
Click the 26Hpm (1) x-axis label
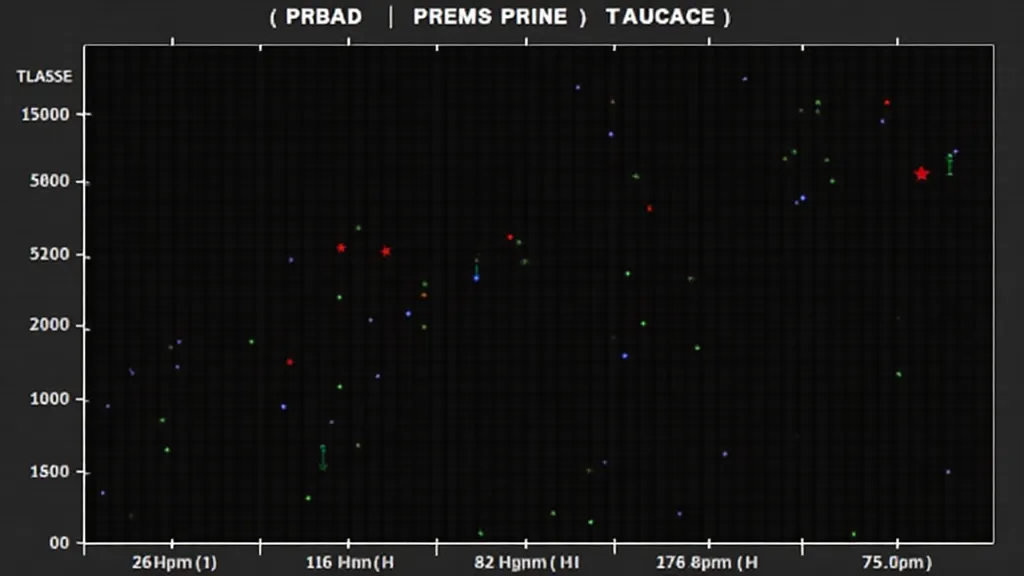[174, 562]
